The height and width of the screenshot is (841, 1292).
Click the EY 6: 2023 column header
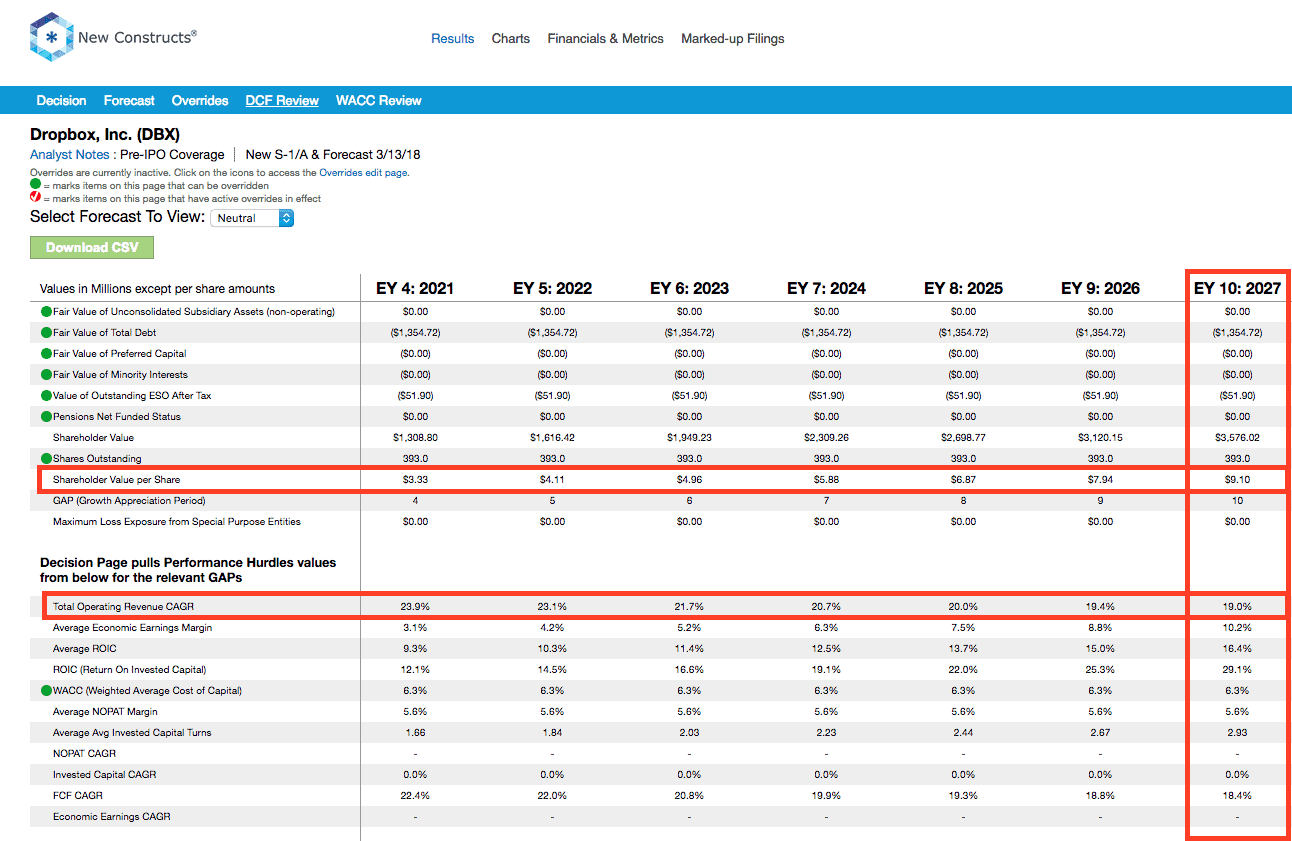tap(689, 288)
